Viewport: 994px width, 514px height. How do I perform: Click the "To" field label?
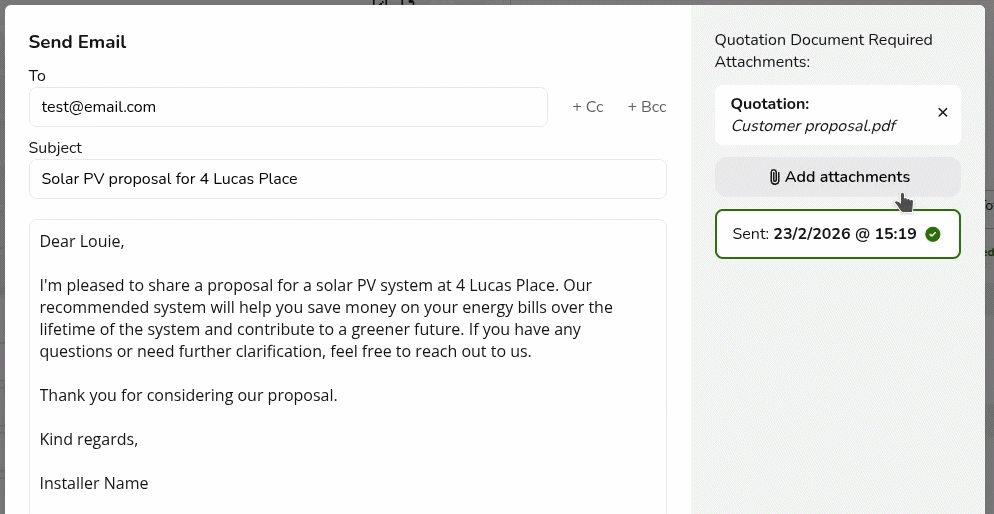37,76
